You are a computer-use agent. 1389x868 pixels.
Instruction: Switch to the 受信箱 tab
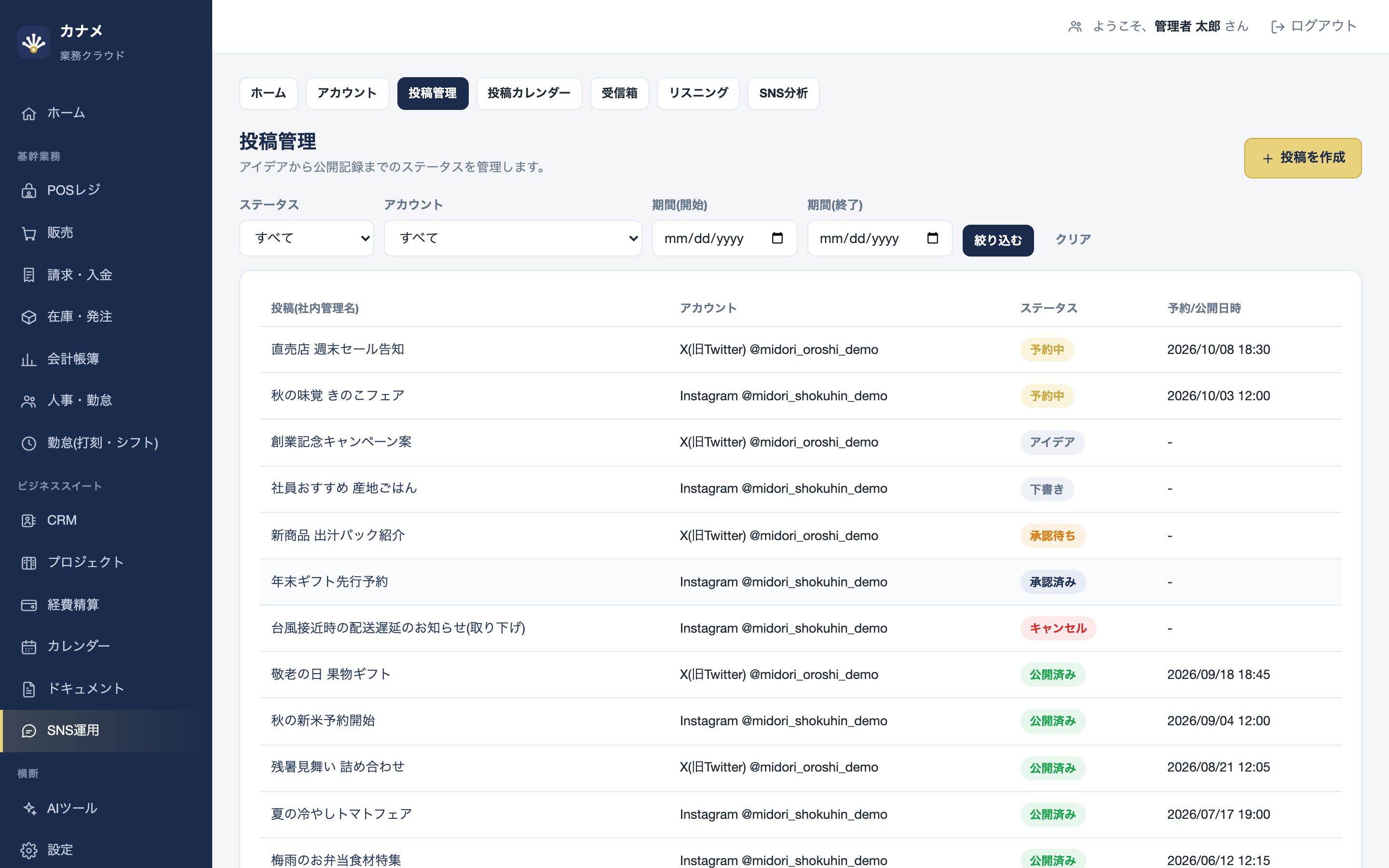619,93
